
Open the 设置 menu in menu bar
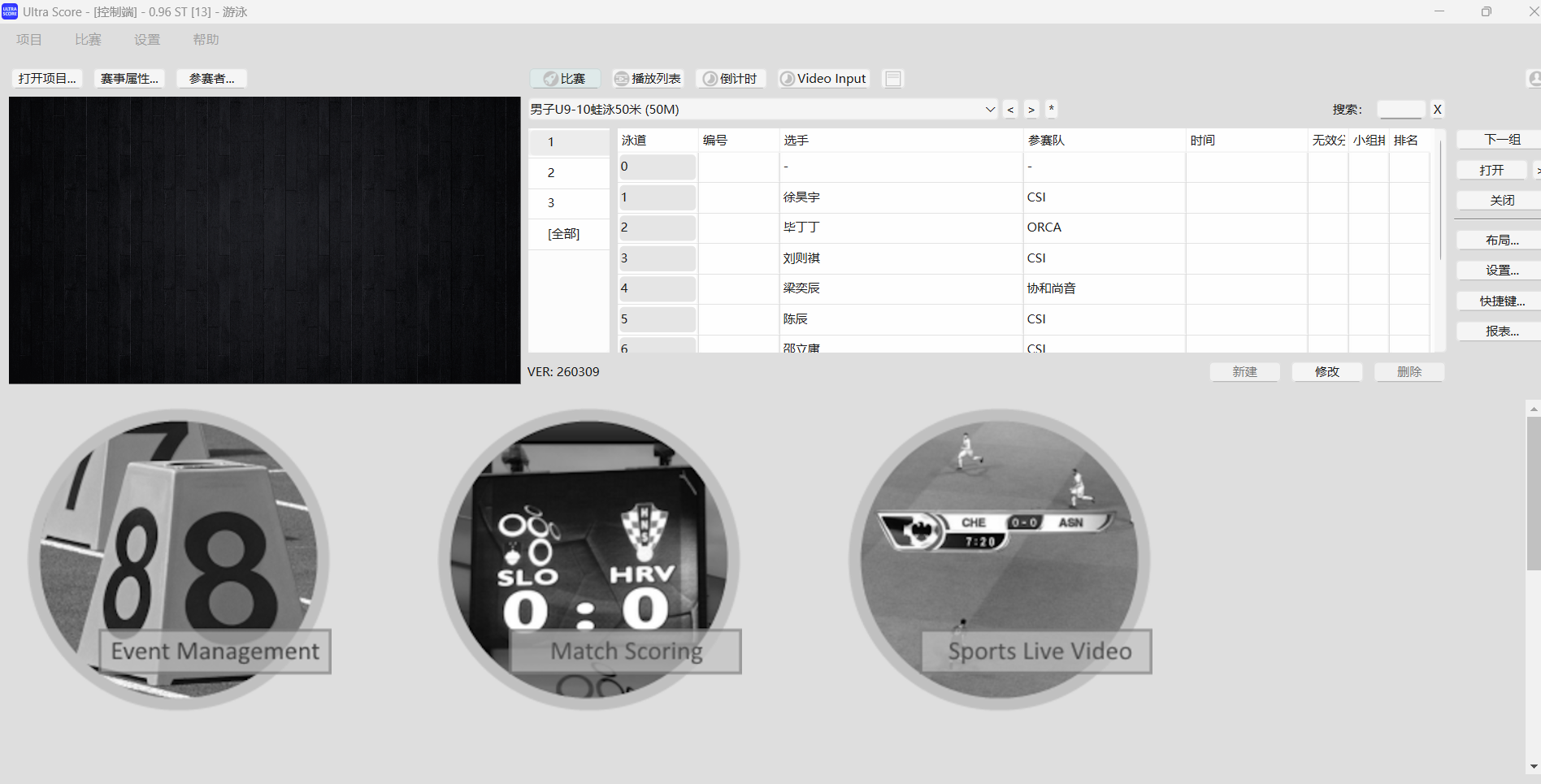coord(147,40)
